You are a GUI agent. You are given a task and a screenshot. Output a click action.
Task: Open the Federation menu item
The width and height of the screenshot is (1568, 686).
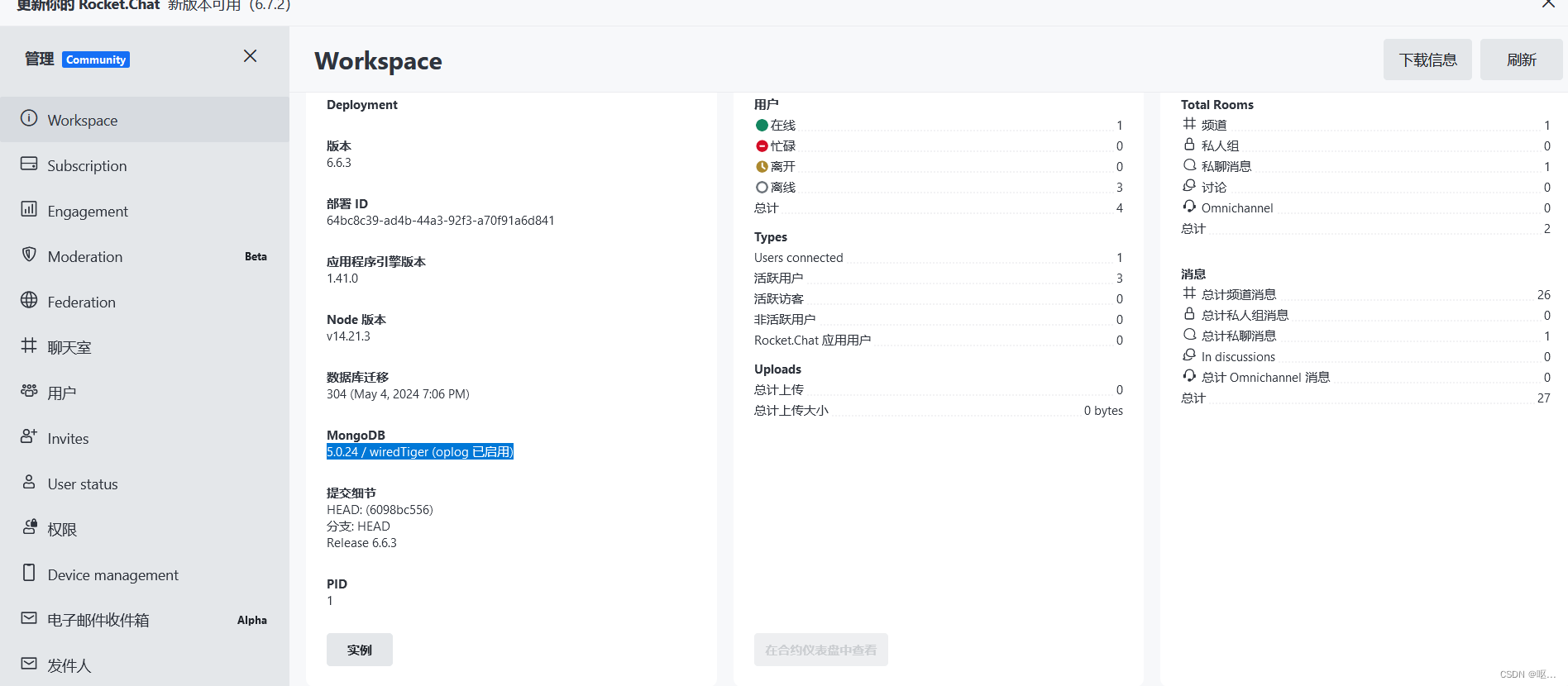coord(145,302)
